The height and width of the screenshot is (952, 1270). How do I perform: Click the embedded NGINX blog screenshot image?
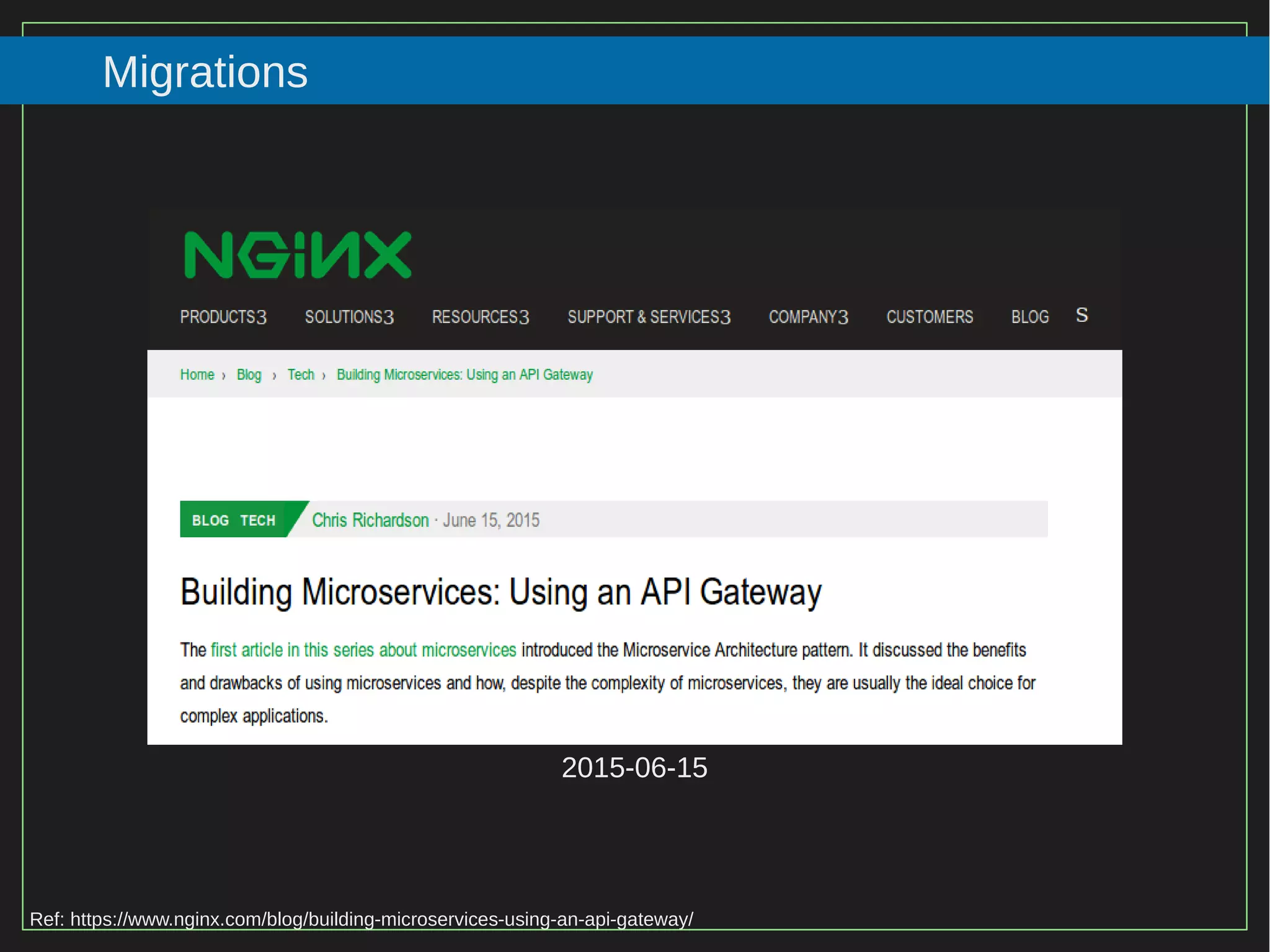[x=634, y=477]
